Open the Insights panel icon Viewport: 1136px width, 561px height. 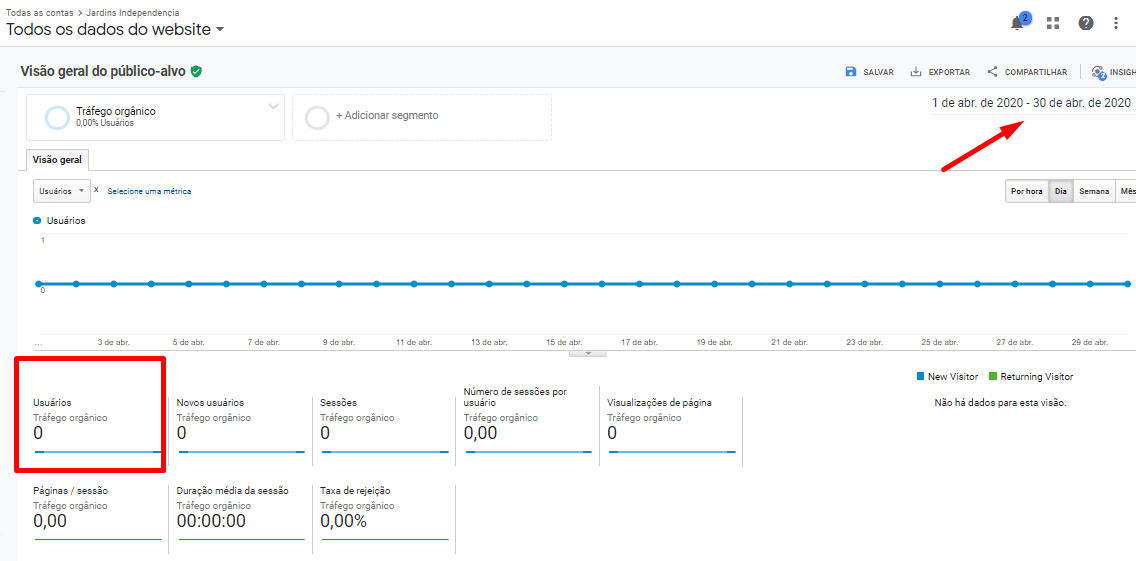[x=1099, y=72]
